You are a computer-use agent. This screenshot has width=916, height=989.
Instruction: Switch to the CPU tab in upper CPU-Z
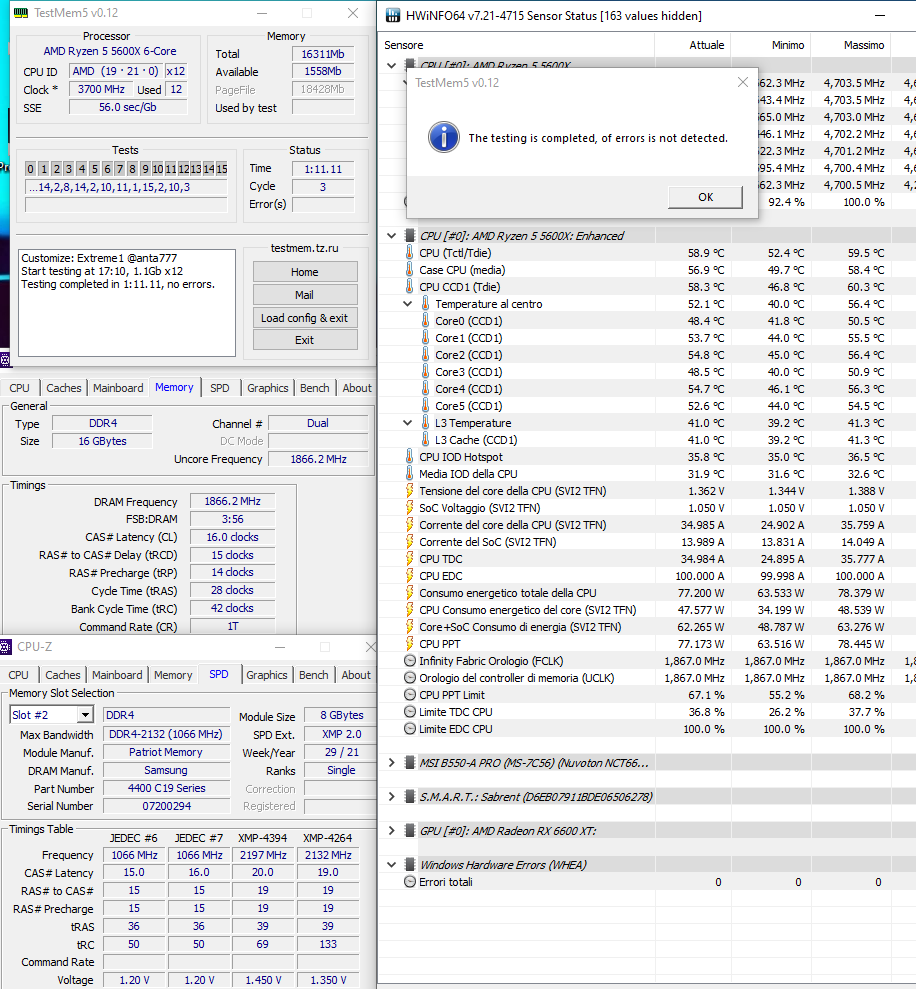[x=20, y=388]
